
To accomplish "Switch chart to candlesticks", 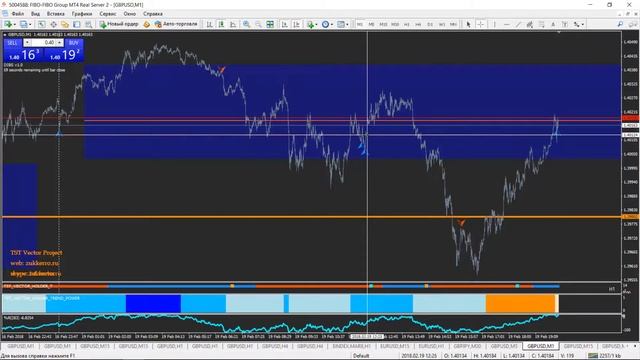I will click(221, 24).
